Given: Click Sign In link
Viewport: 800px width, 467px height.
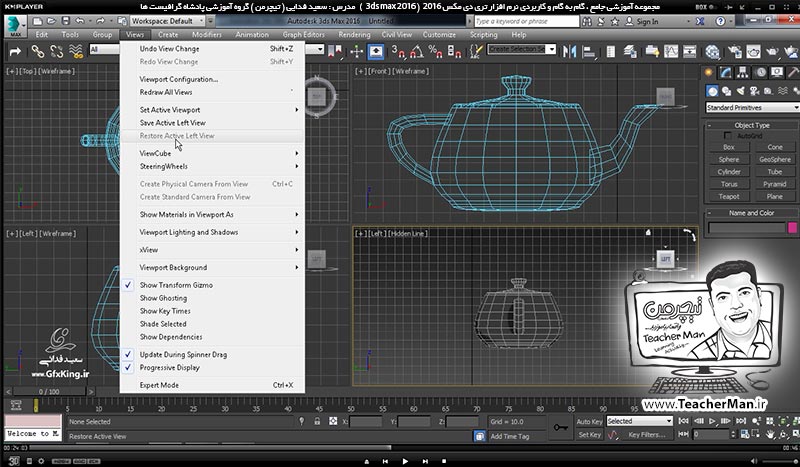Looking at the screenshot, I should point(647,21).
